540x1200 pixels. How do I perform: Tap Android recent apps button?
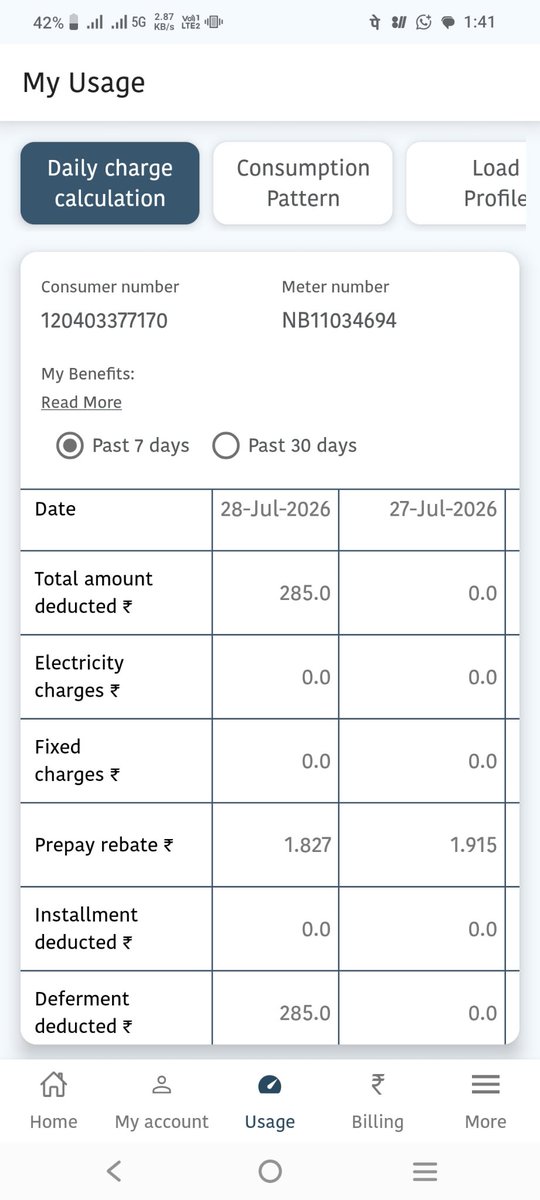[425, 1171]
